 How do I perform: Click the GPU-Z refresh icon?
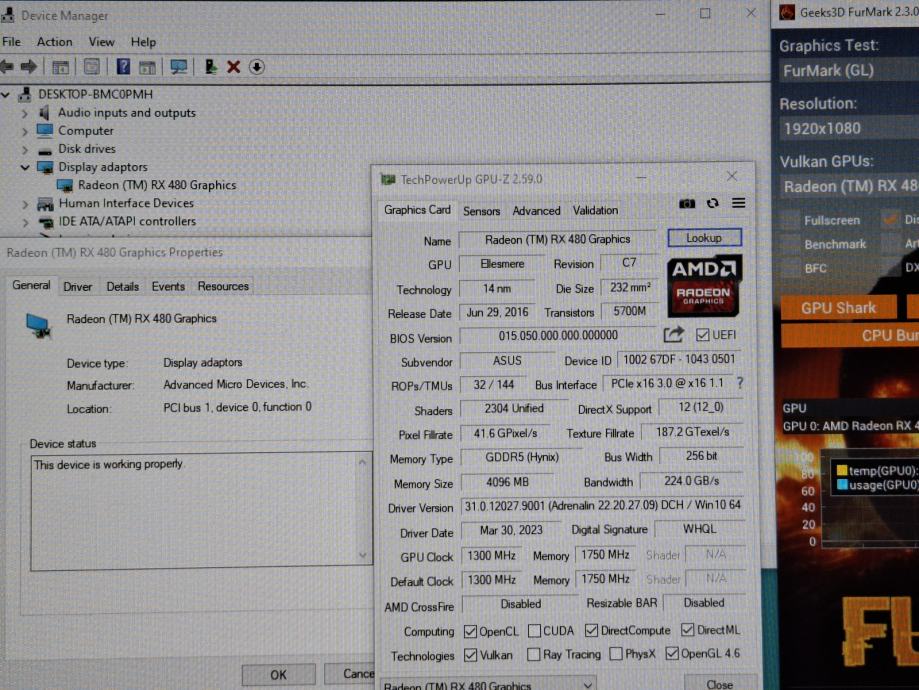(x=712, y=203)
